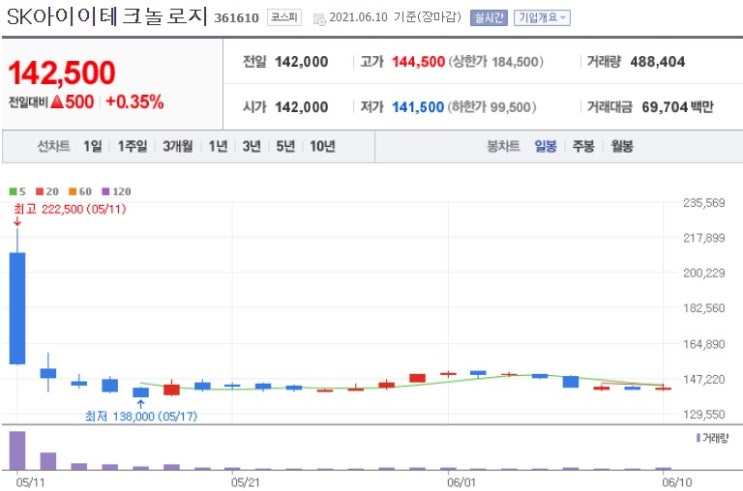The width and height of the screenshot is (743, 491).
Task: Click the large blue 05/11 candlestick
Action: pyautogui.click(x=18, y=308)
